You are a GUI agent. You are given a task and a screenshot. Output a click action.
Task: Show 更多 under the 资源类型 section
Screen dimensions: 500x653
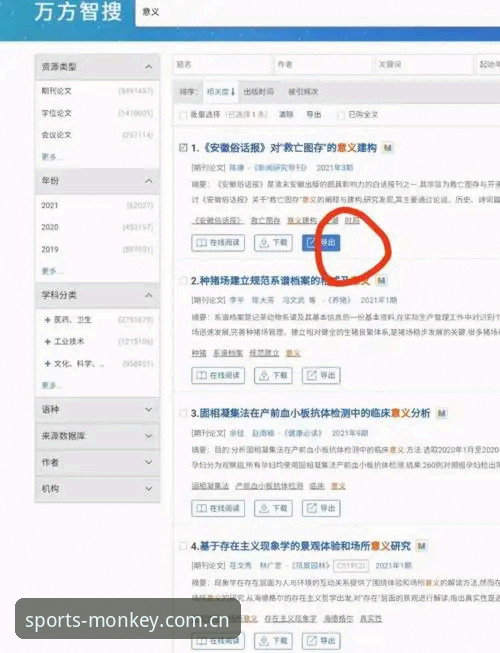[51, 157]
